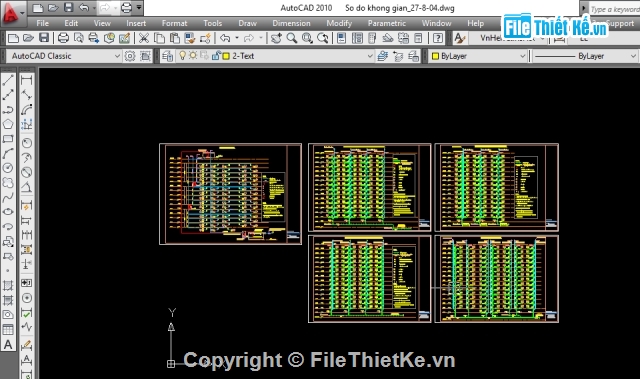Toggle the lock icon of 2-Text layer
Screen dimensions: 640x379
coord(216,55)
